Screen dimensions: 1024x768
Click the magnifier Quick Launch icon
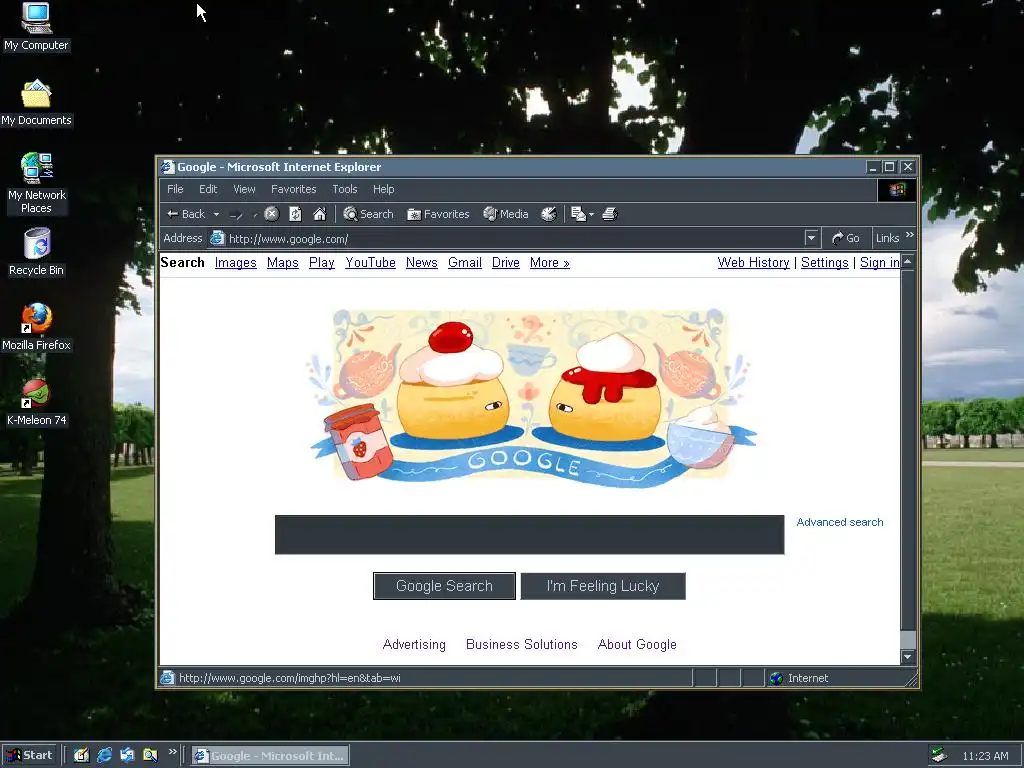(150, 755)
